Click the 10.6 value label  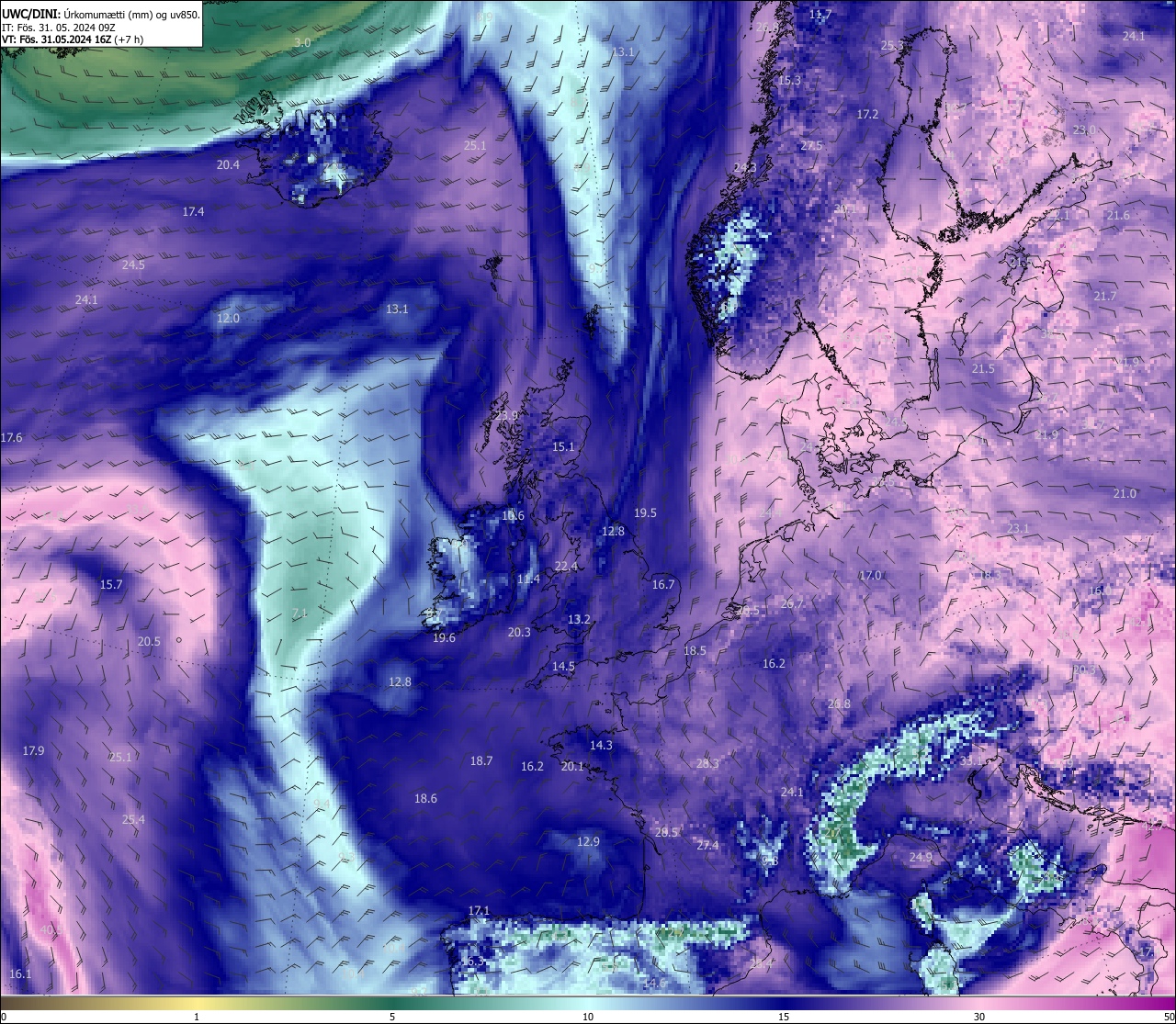pos(513,516)
